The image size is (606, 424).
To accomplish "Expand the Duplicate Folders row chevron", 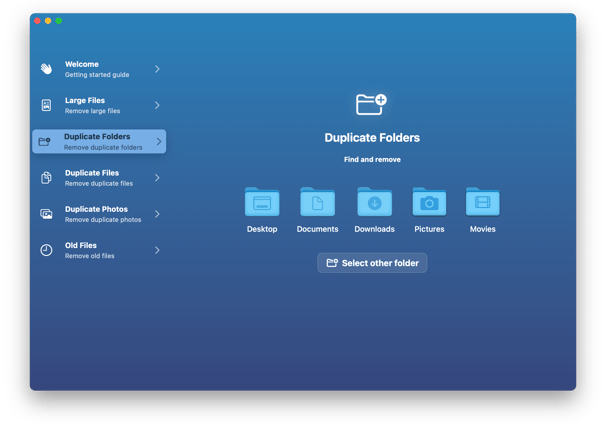I will pyautogui.click(x=159, y=141).
